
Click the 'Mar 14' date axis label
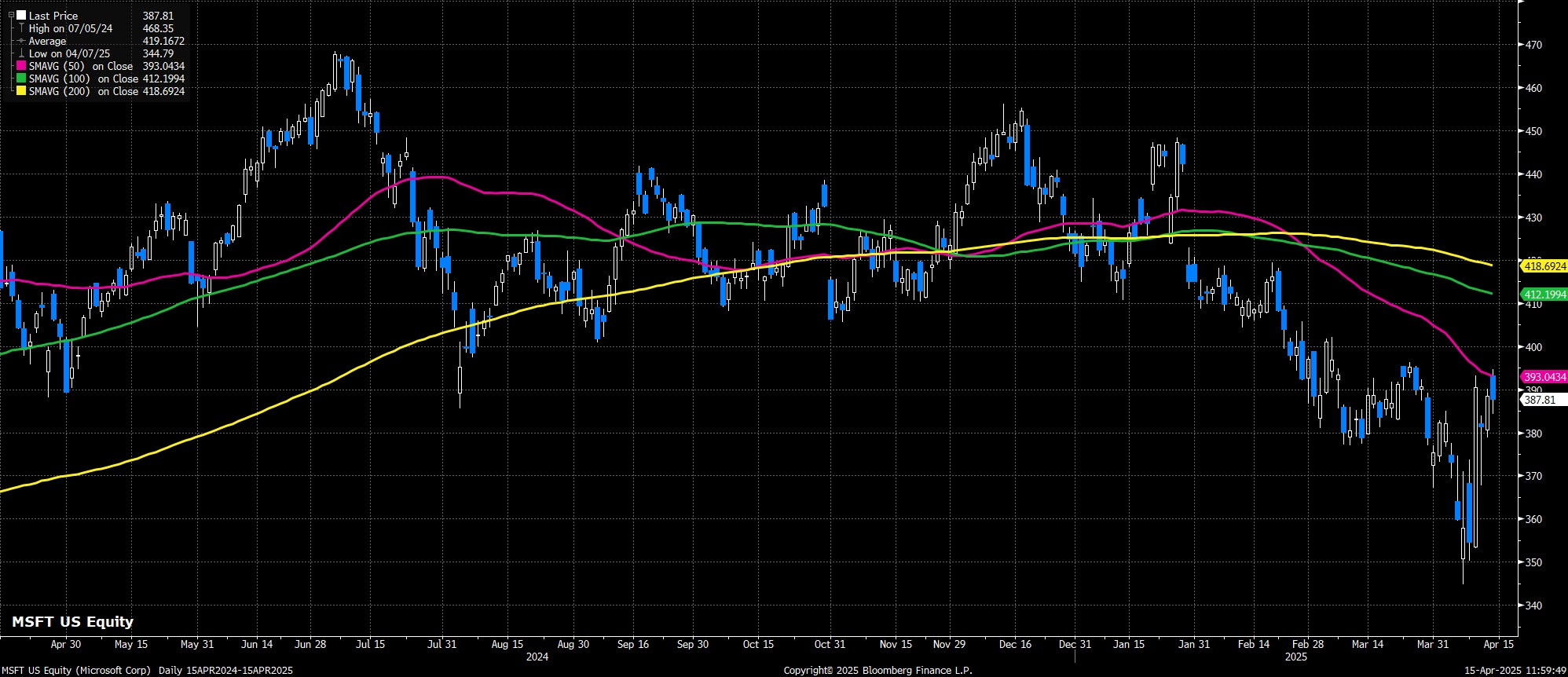(1368, 644)
